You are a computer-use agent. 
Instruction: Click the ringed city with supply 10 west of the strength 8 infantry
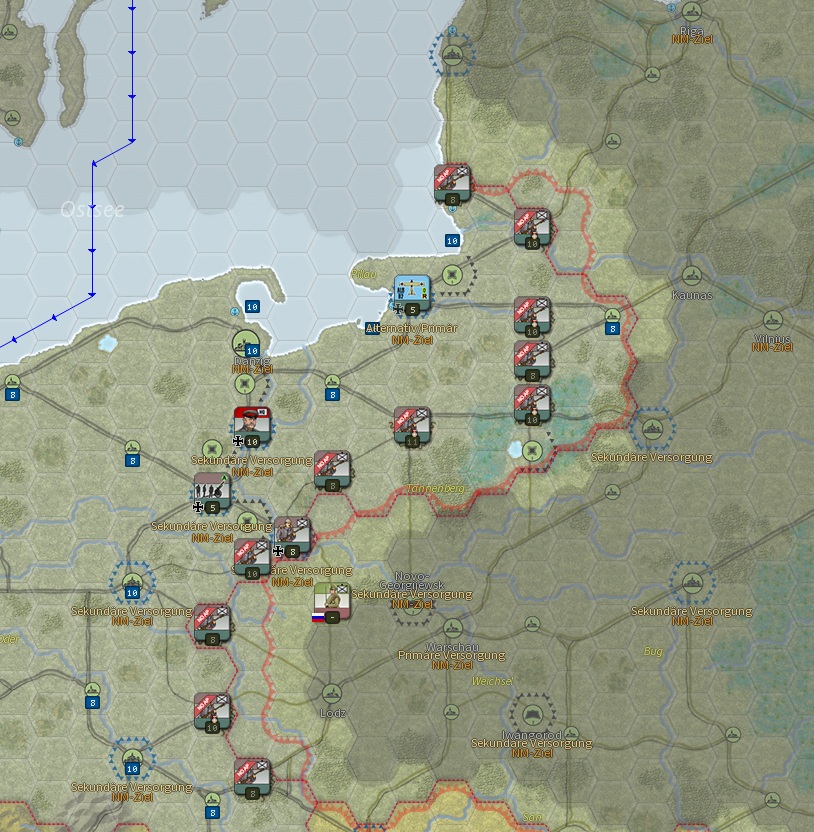(132, 583)
